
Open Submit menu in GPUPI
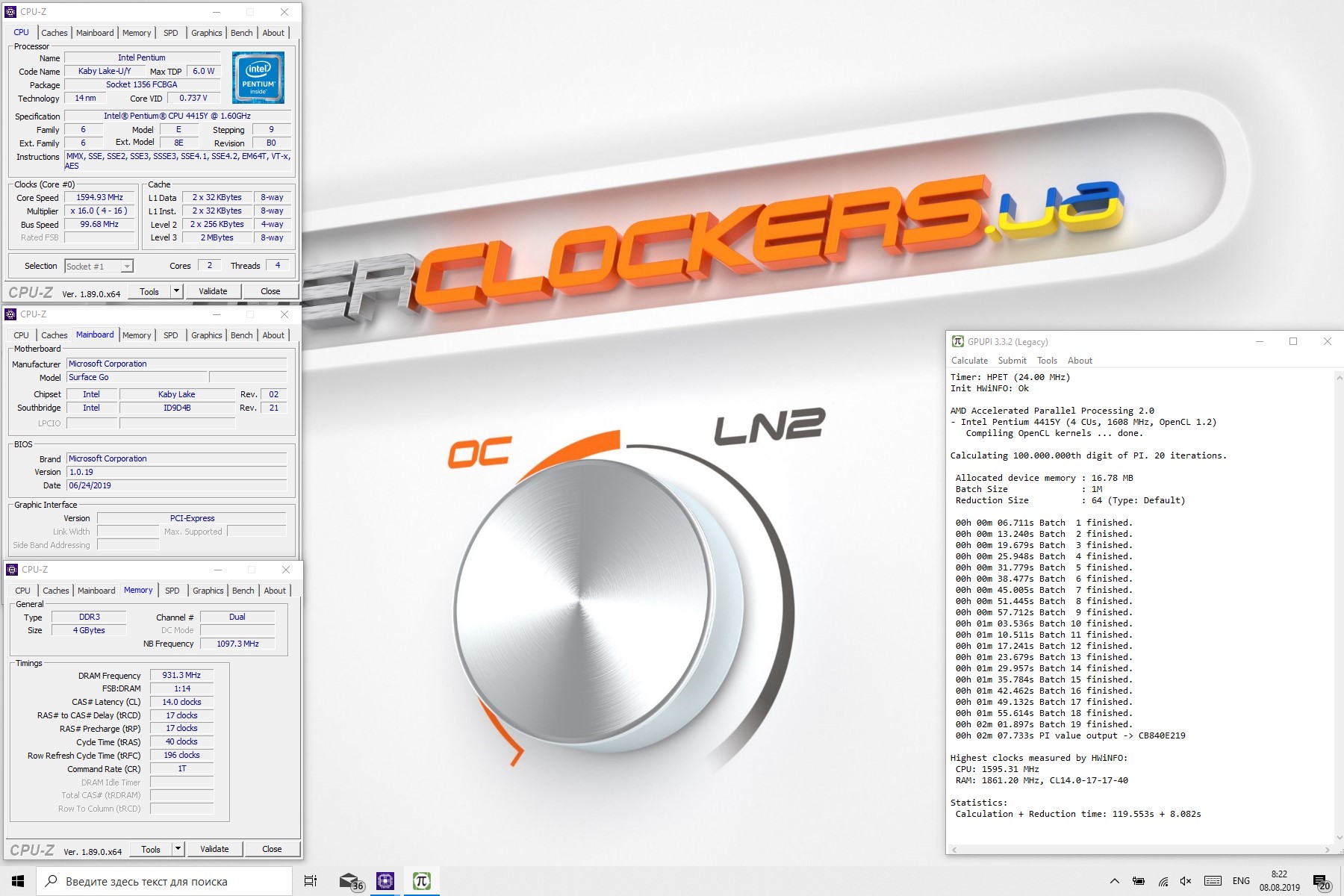coord(1012,361)
